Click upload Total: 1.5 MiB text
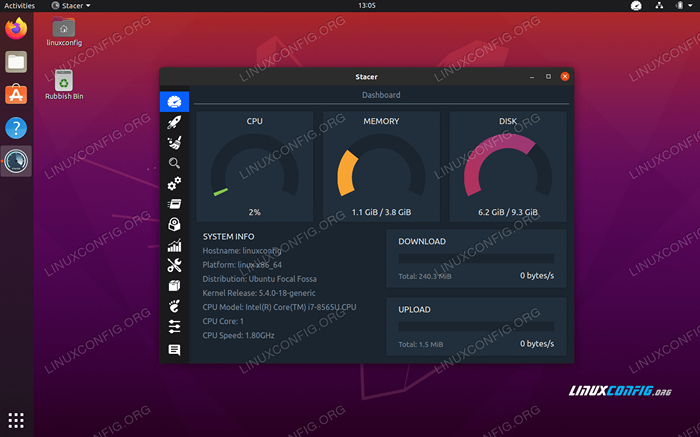This screenshot has width=700, height=437. click(421, 345)
